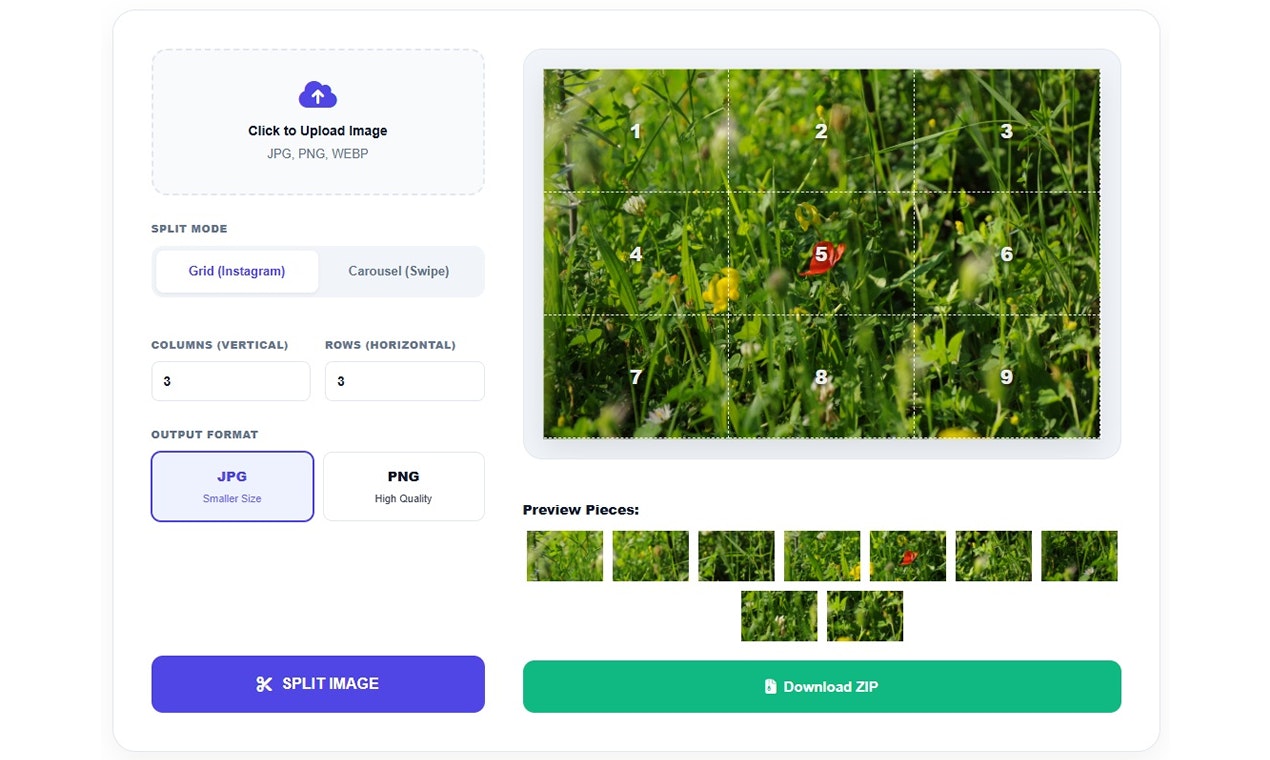Image resolution: width=1270 pixels, height=760 pixels.
Task: Click the Split Mode selector area
Action: pos(317,271)
